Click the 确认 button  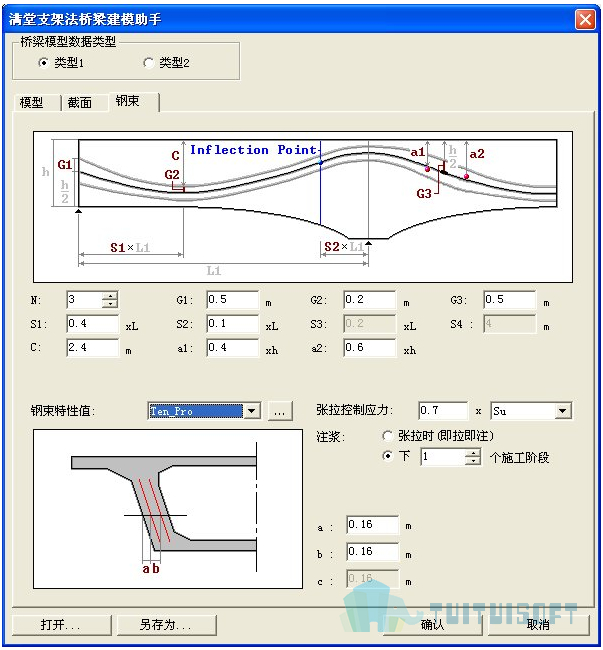pyautogui.click(x=432, y=624)
